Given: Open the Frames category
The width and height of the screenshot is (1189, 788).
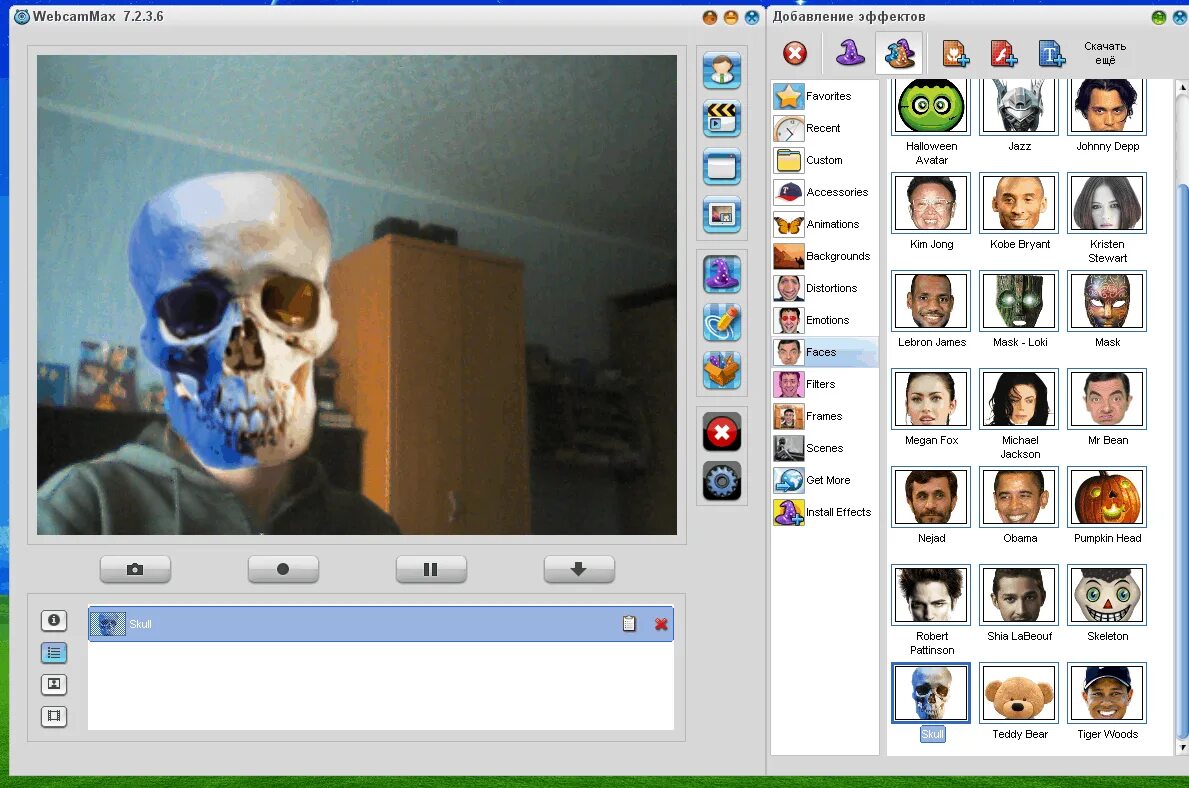Looking at the screenshot, I should point(825,416).
